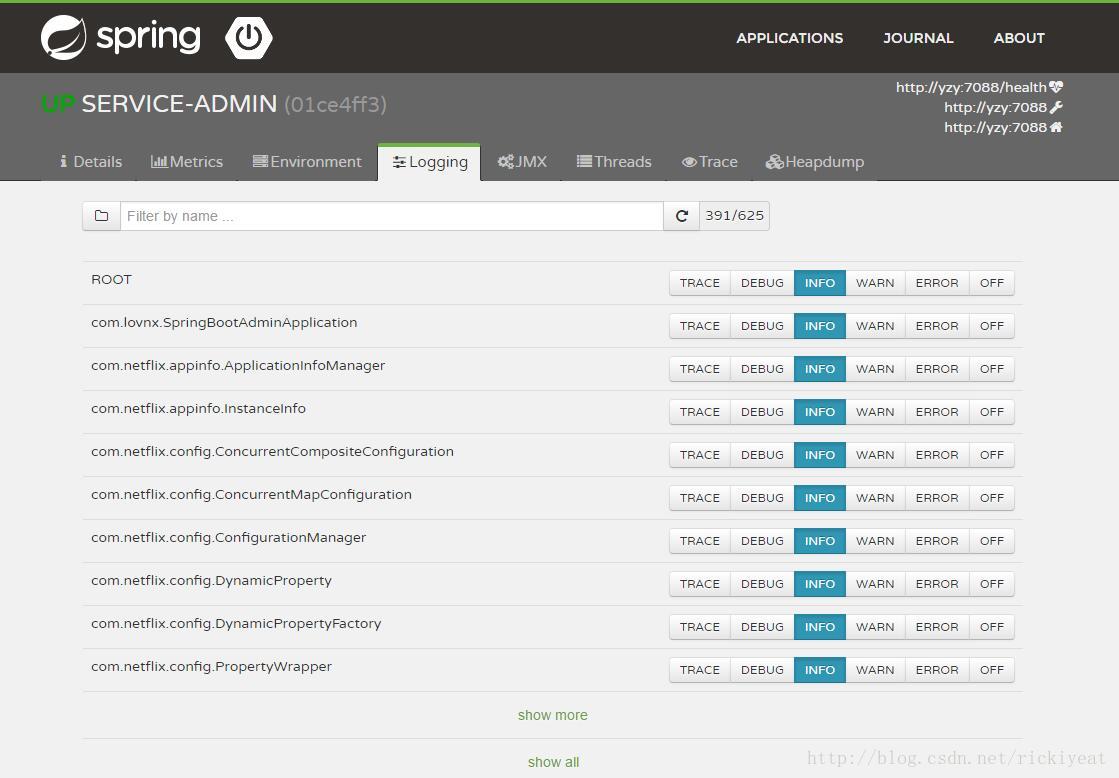
Task: Refresh the logger list
Action: (682, 215)
